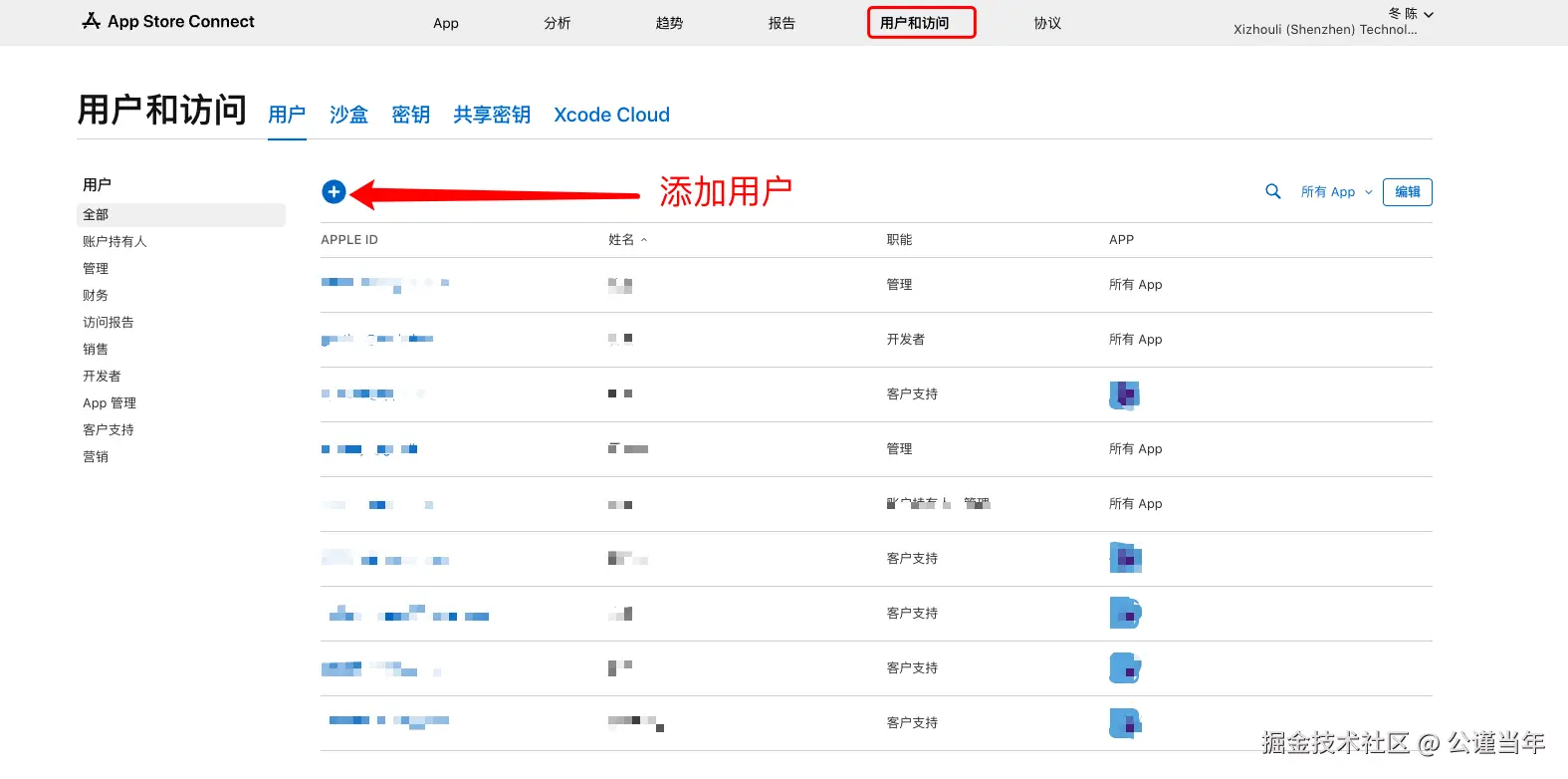Viewport: 1568px width, 779px height.
Task: Click 开发者 role cell in second row
Action: tap(905, 340)
